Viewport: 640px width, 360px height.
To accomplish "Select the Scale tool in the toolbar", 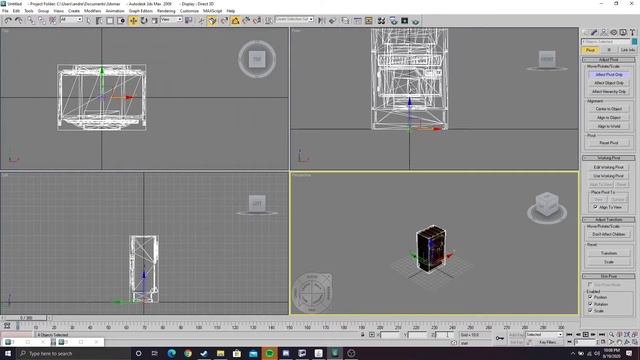I will [154, 20].
